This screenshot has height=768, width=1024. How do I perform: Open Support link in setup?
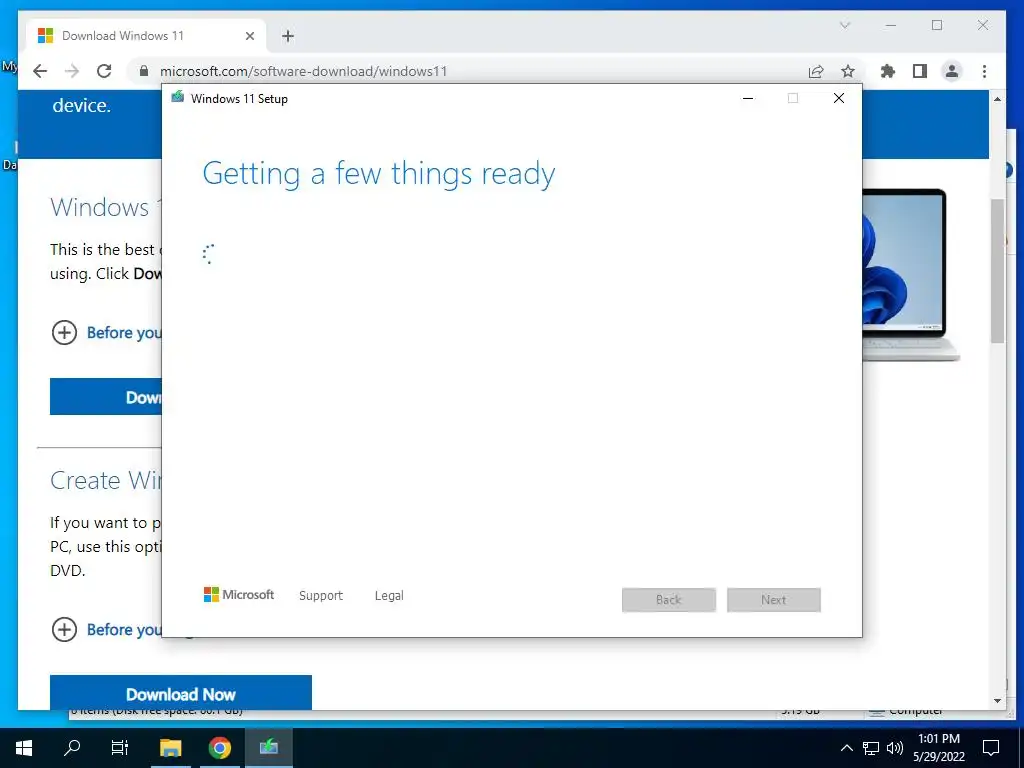(x=321, y=596)
